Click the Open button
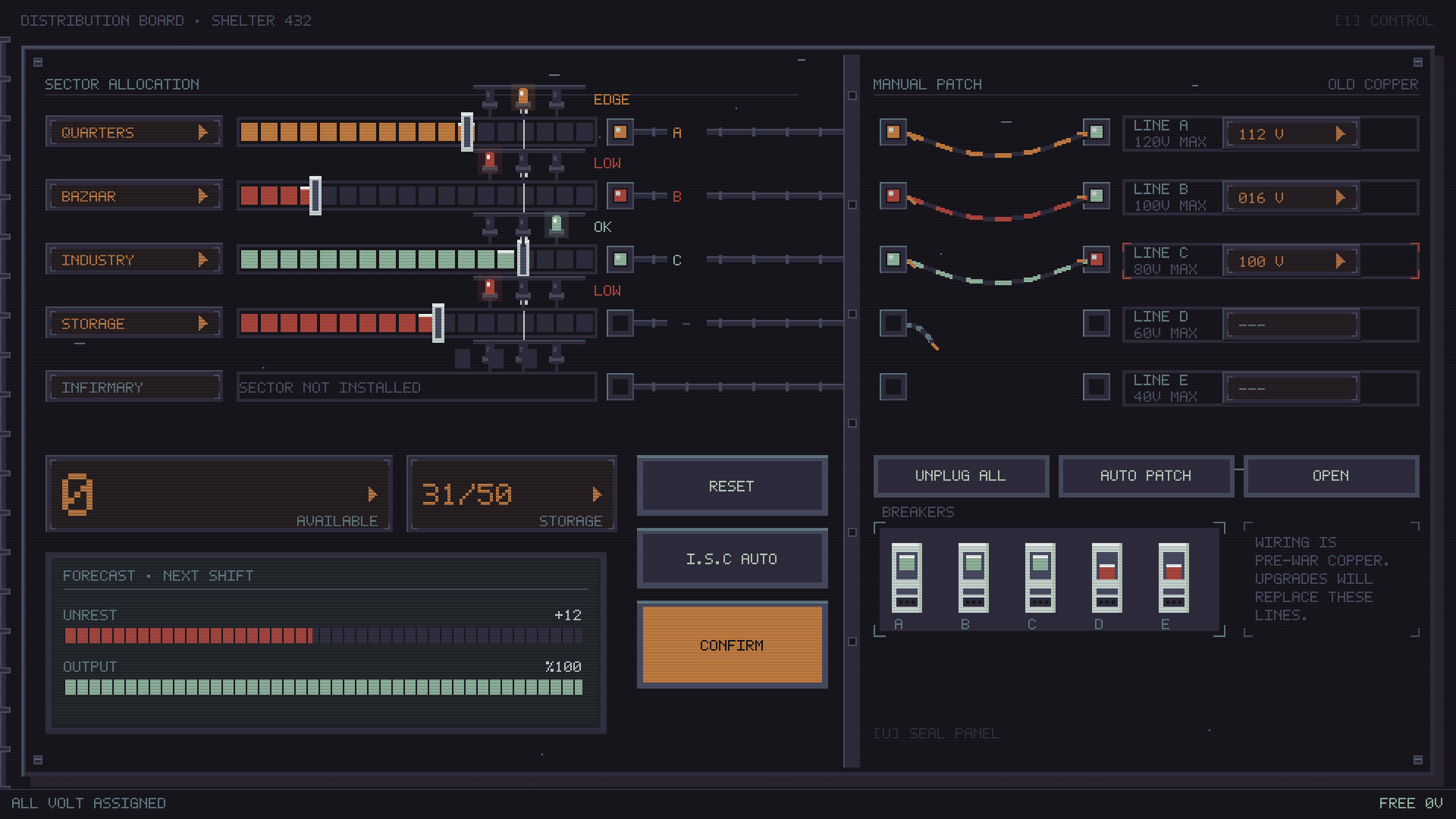This screenshot has width=1456, height=819. click(x=1331, y=476)
